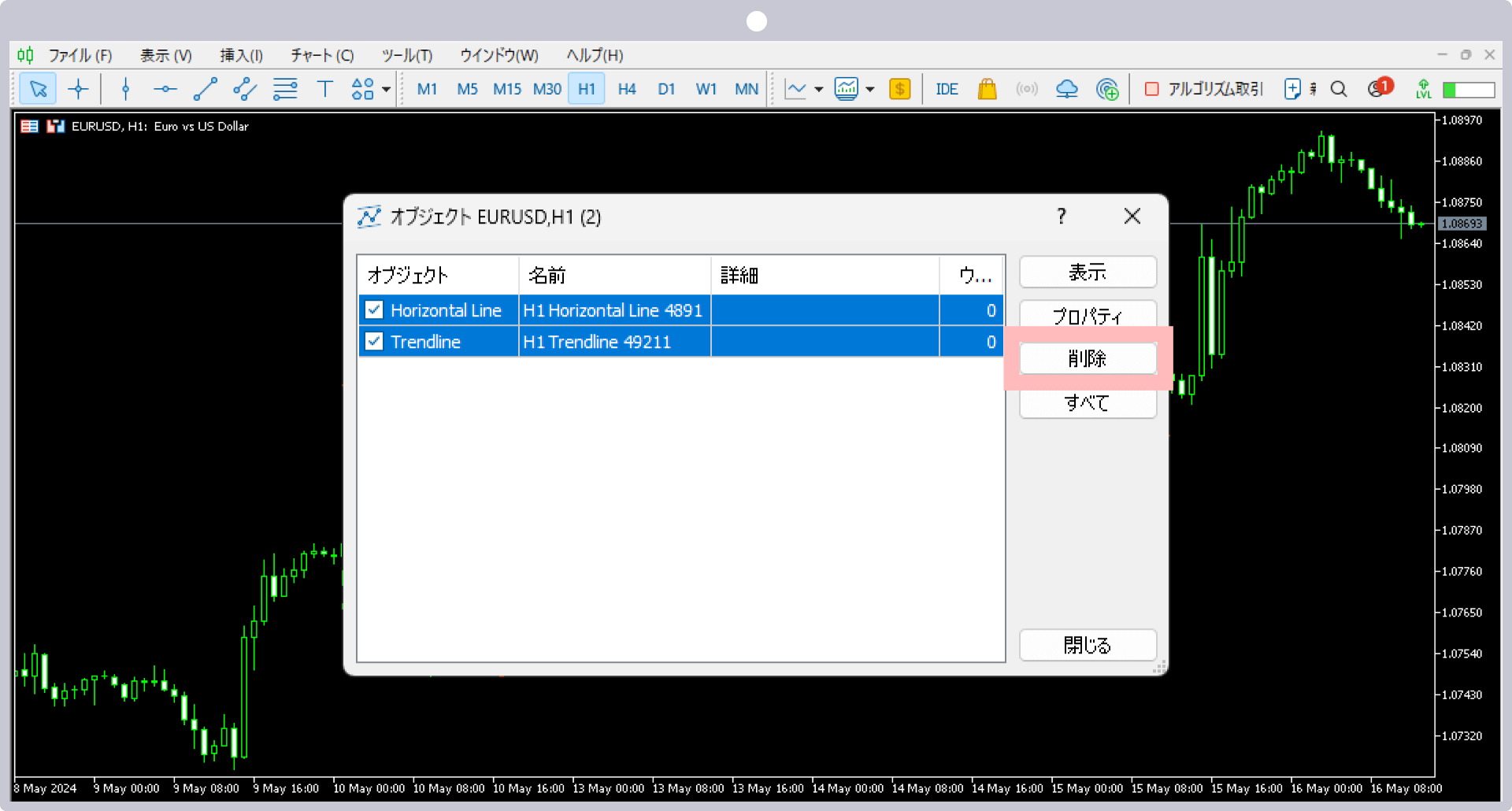This screenshot has height=811, width=1512.
Task: Click the signals broadcast icon
Action: coord(1027,89)
